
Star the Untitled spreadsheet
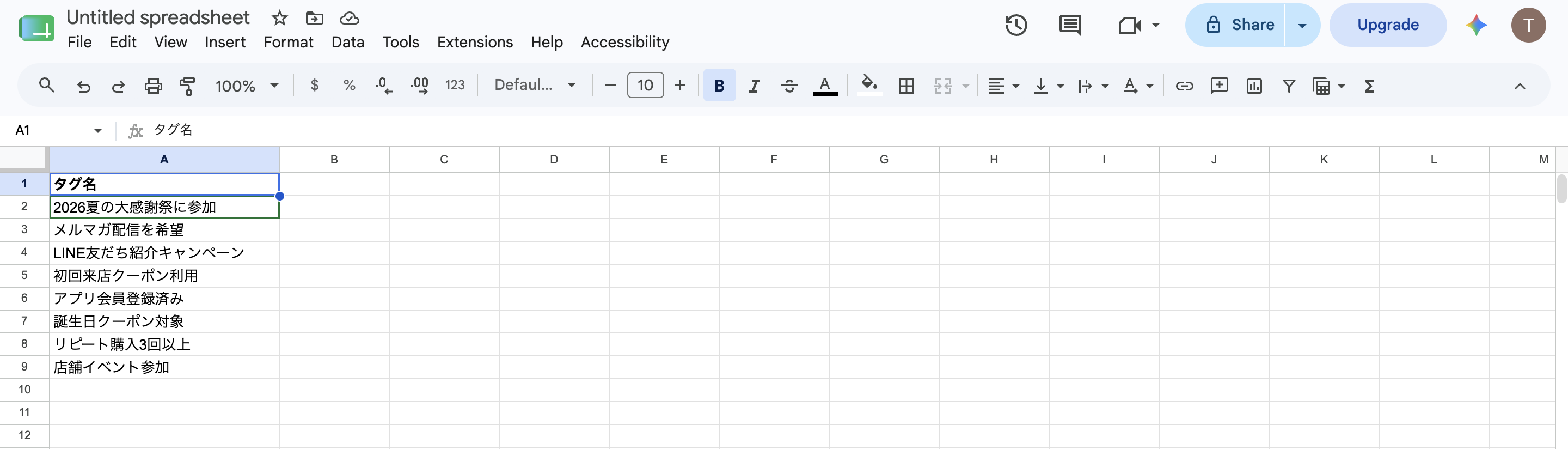[x=279, y=17]
